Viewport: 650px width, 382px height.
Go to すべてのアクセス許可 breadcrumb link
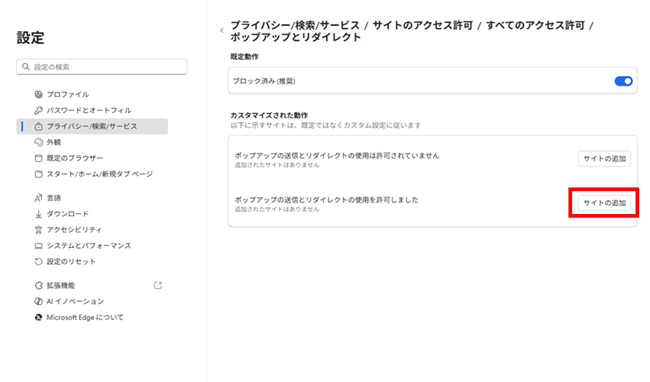point(535,25)
